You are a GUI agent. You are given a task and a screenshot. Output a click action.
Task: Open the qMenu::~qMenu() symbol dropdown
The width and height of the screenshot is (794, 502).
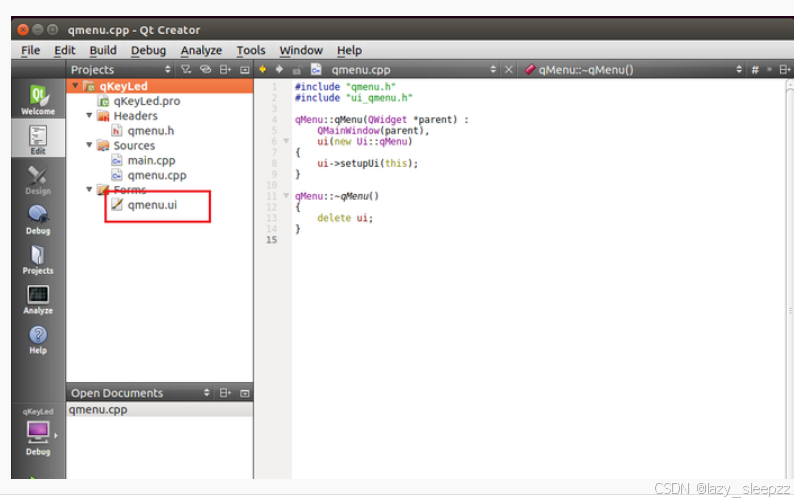tap(739, 70)
